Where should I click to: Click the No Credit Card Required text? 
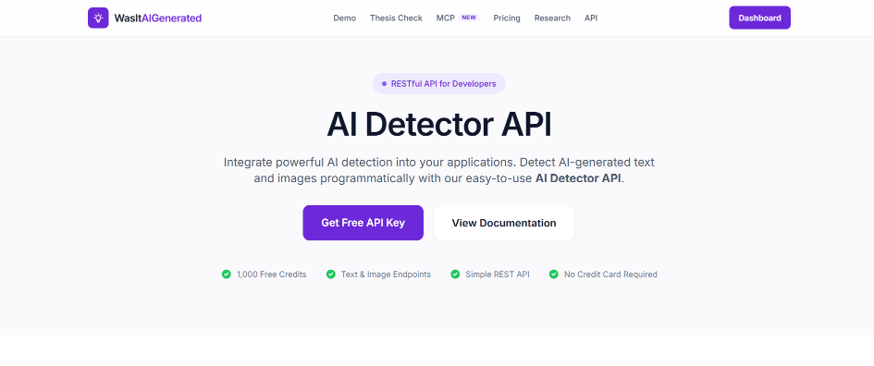(610, 274)
